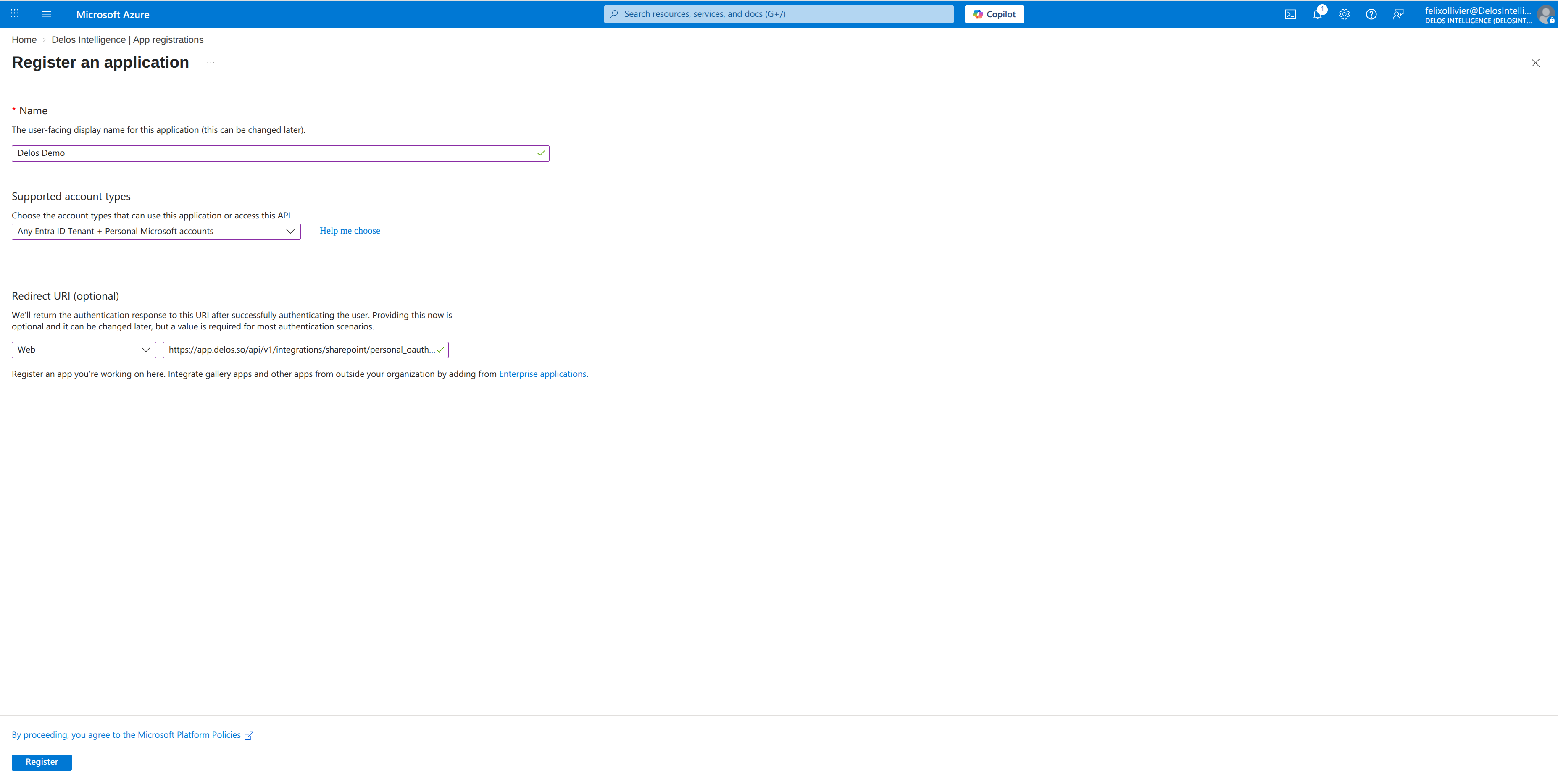Image resolution: width=1558 pixels, height=784 pixels.
Task: Expand the Web platform dropdown
Action: (x=84, y=350)
